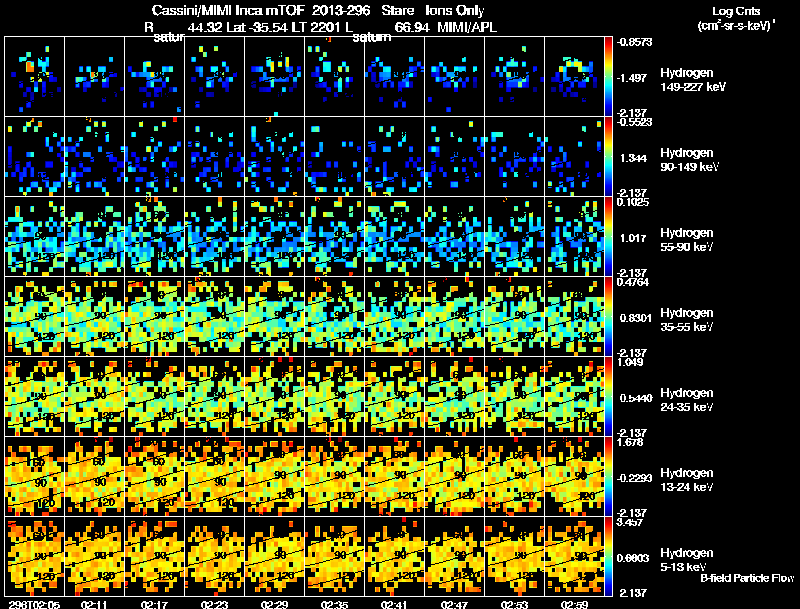Click the colorbar value '3.457'
The image size is (800, 609).
630,522
